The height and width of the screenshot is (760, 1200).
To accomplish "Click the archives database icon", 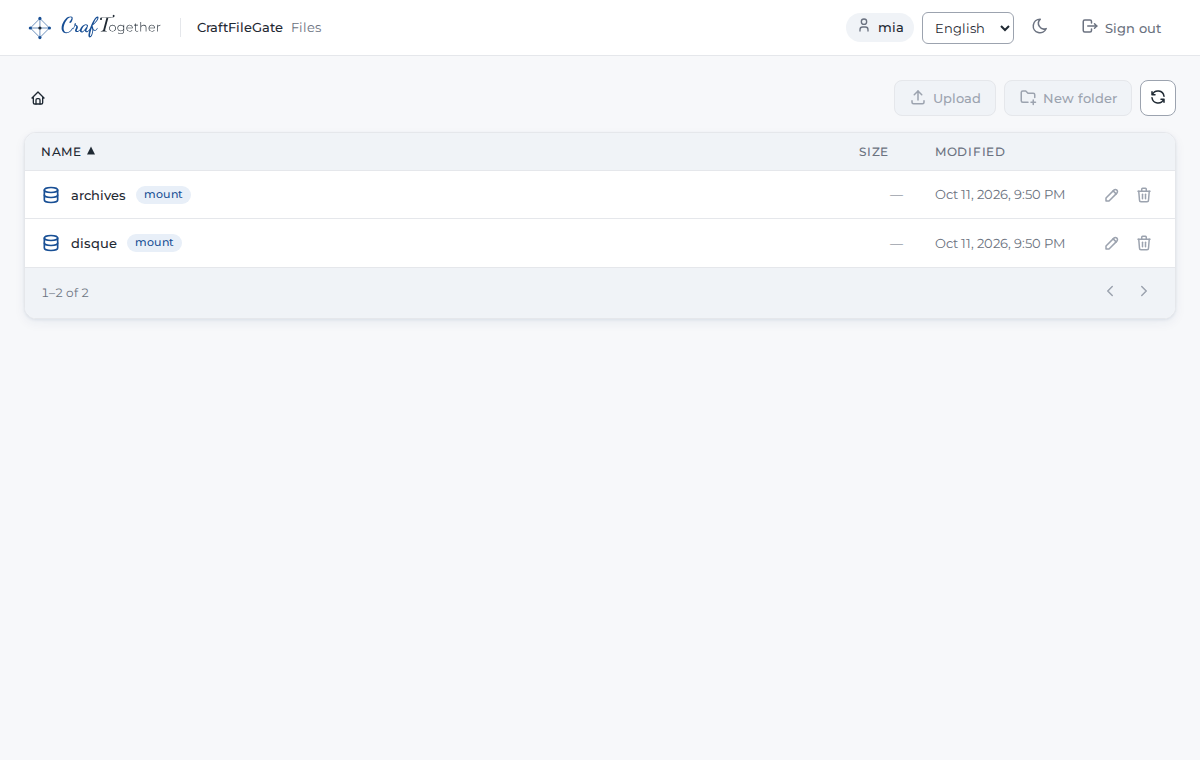I will click(51, 195).
